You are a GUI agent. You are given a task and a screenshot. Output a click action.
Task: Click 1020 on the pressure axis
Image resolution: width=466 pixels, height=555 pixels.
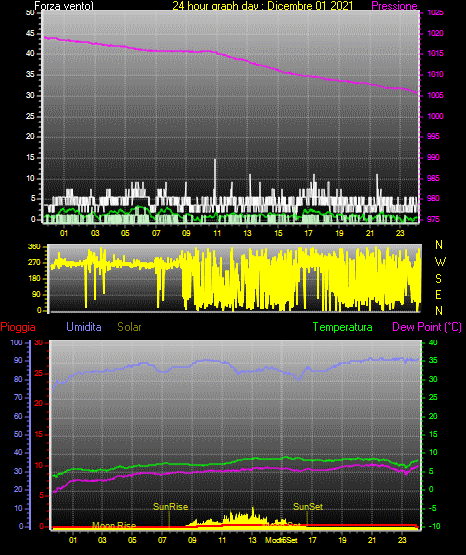(435, 33)
